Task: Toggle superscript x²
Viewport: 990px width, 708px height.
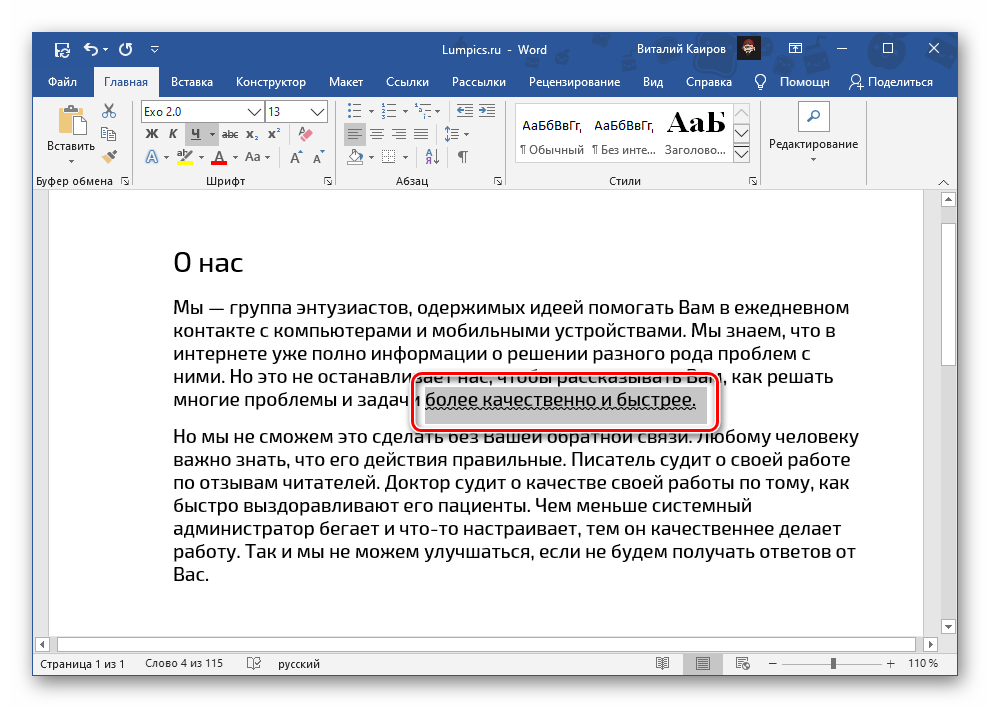Action: (x=273, y=134)
